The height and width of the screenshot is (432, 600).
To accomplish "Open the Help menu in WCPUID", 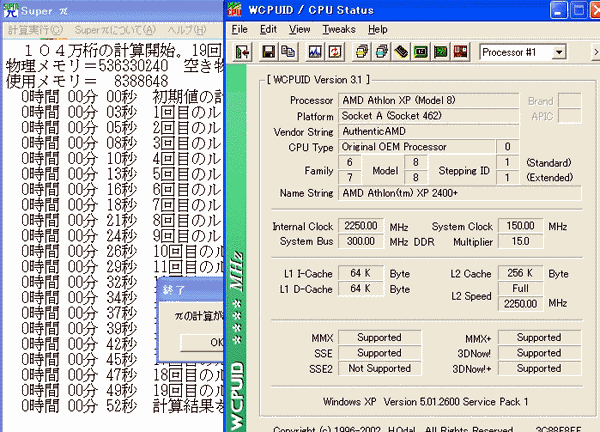I will [x=378, y=29].
